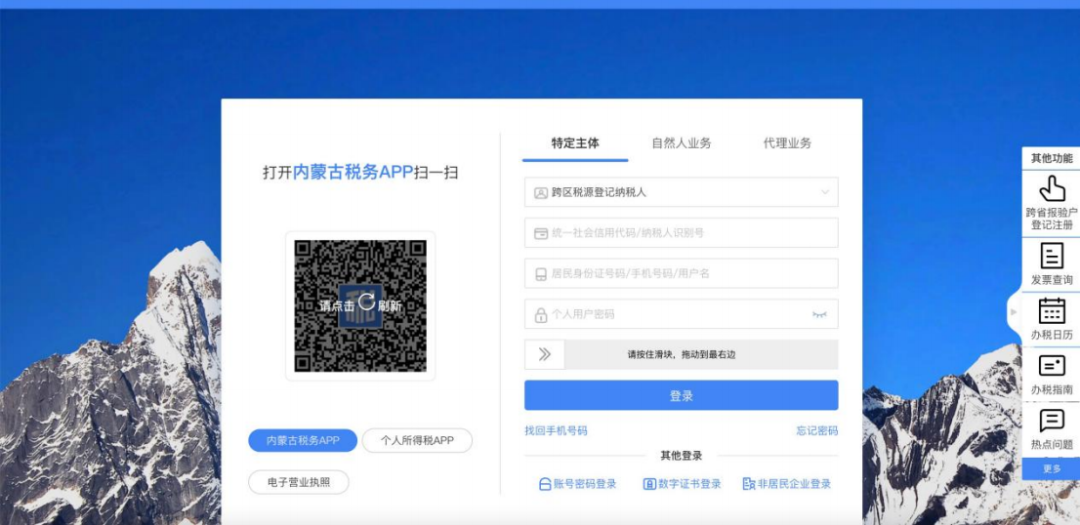Focus the 统一社会信用代码/纳税人识别号 field
Viewport: 1080px width, 525px height.
pos(681,233)
